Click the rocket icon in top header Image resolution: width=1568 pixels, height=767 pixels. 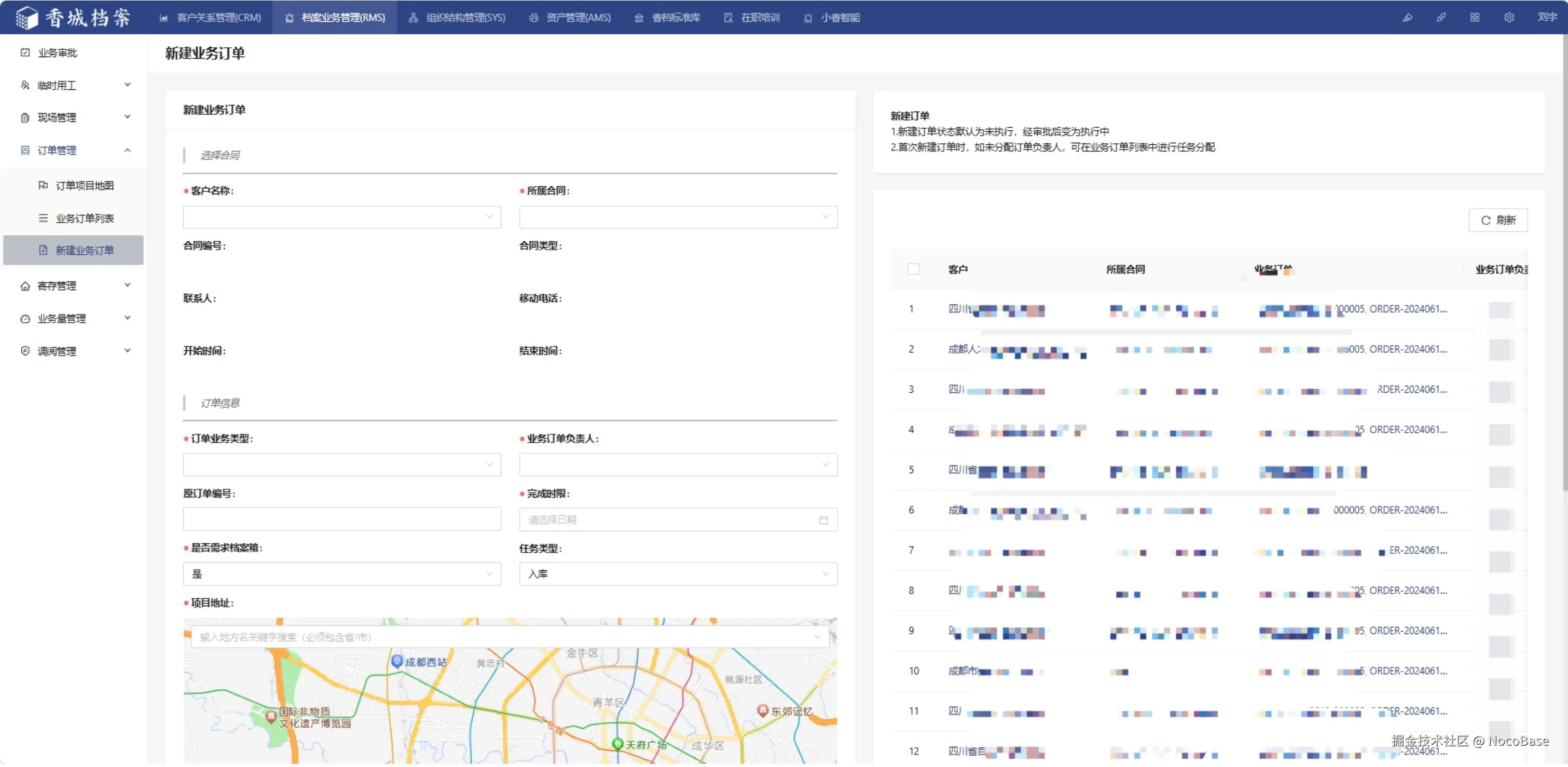(1441, 18)
